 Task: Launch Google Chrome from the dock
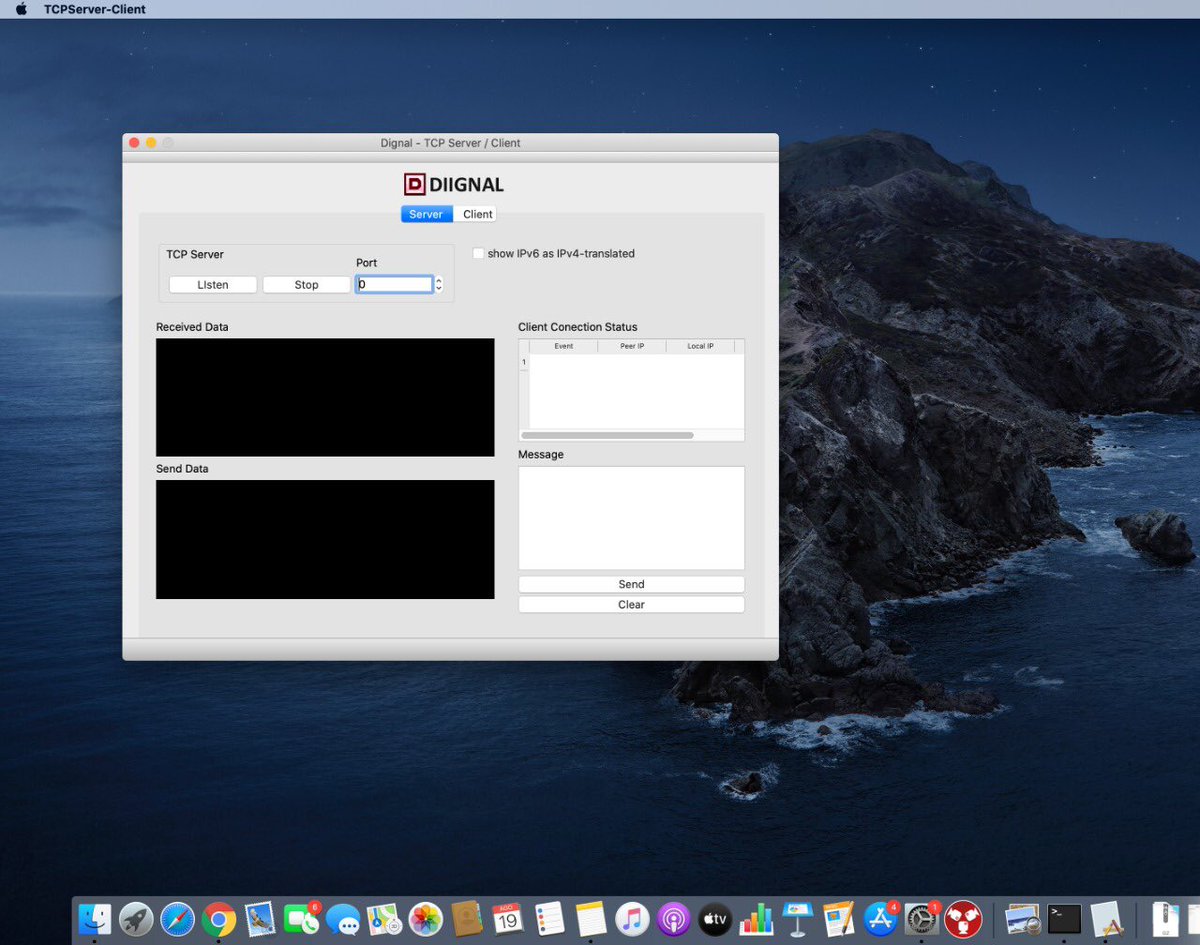pos(218,919)
